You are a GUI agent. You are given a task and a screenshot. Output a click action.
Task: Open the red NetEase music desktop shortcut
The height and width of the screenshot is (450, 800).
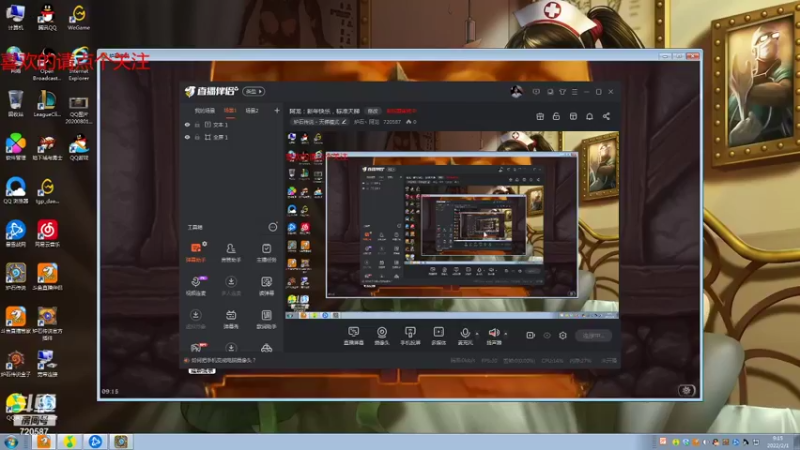click(x=47, y=234)
